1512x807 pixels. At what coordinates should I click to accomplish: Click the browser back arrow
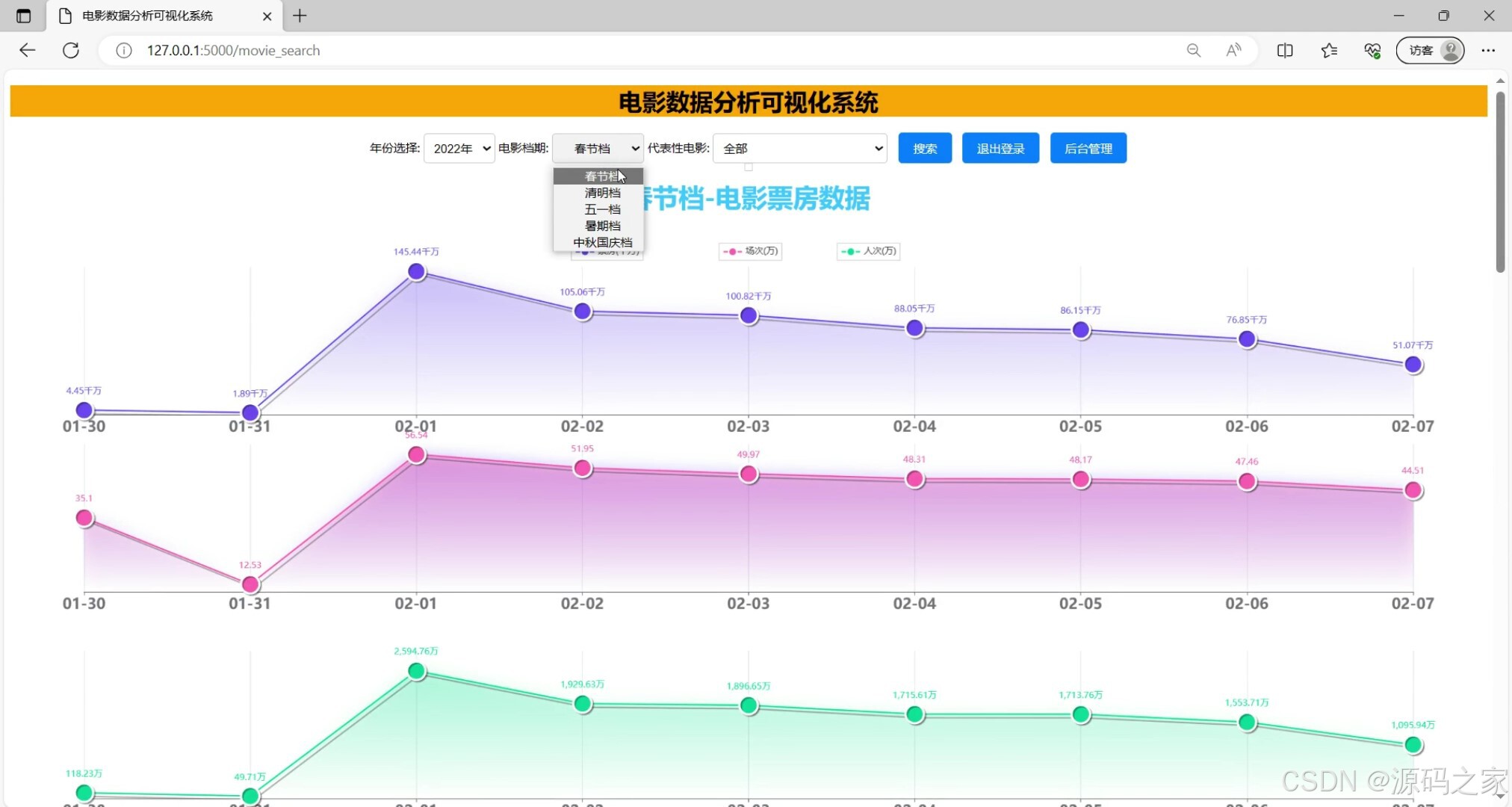tap(28, 50)
